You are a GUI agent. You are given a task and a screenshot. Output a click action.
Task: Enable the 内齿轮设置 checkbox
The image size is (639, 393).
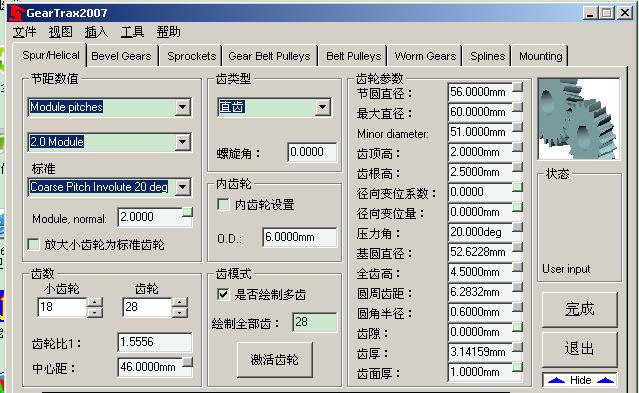223,204
